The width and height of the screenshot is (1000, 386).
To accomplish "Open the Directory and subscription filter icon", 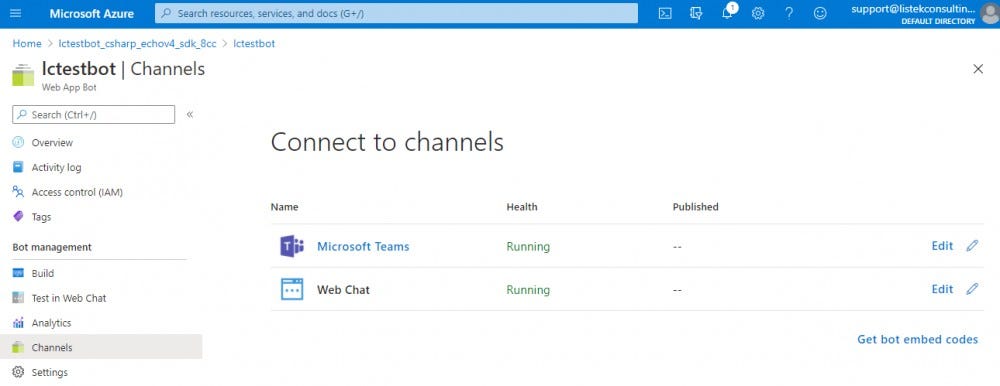I will [x=696, y=13].
